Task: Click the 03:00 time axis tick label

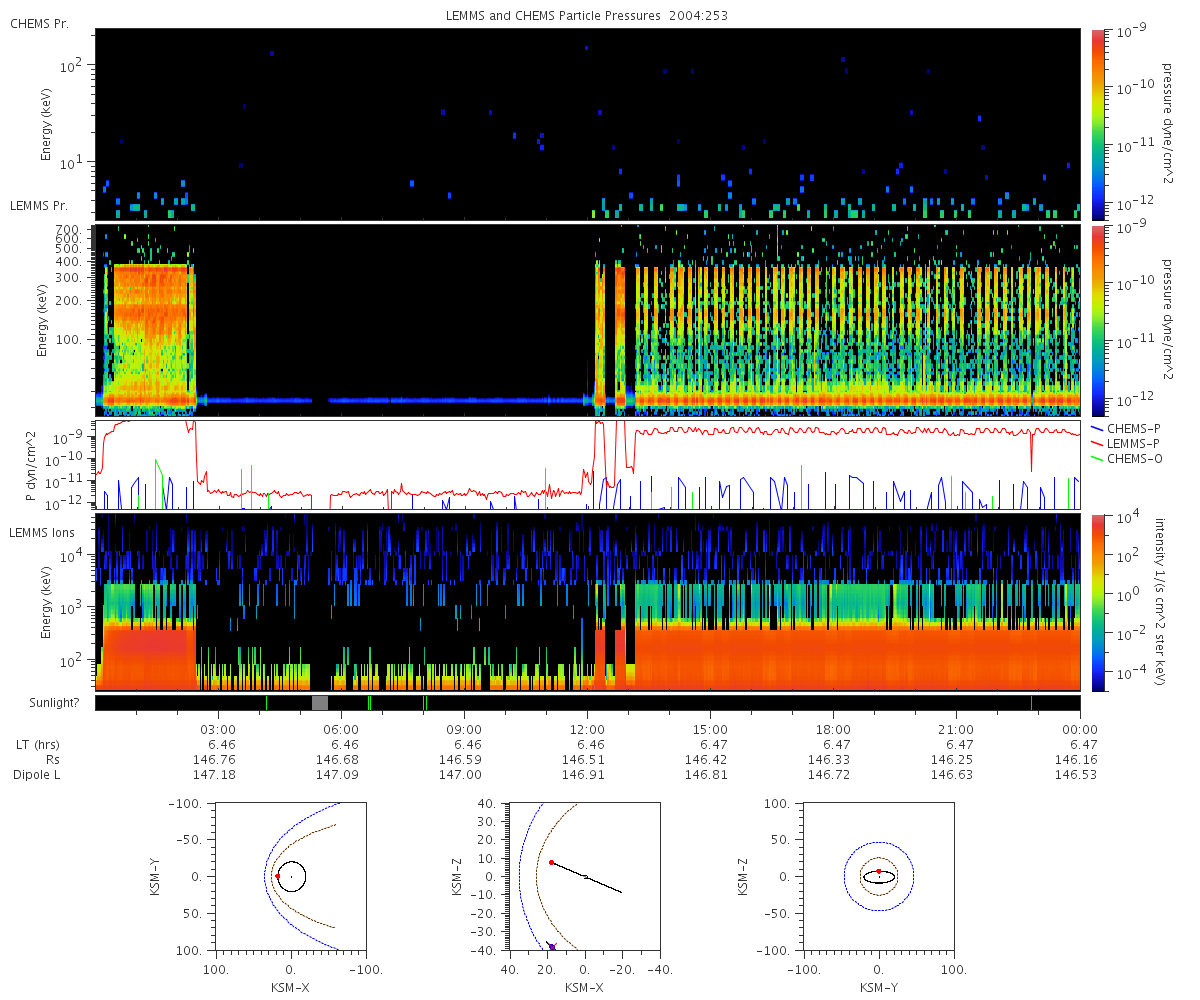Action: pos(218,729)
